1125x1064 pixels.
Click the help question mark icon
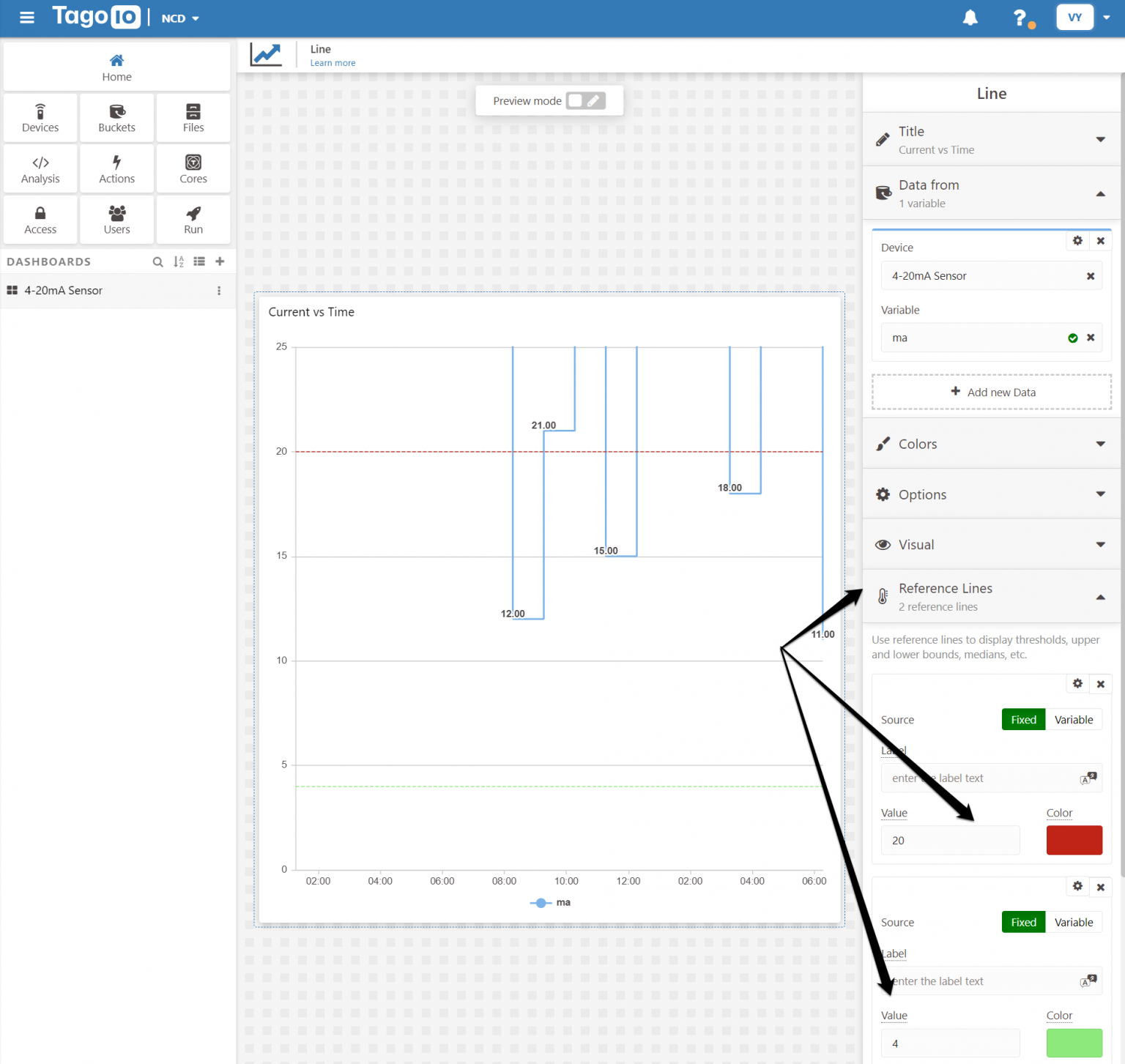(1020, 18)
